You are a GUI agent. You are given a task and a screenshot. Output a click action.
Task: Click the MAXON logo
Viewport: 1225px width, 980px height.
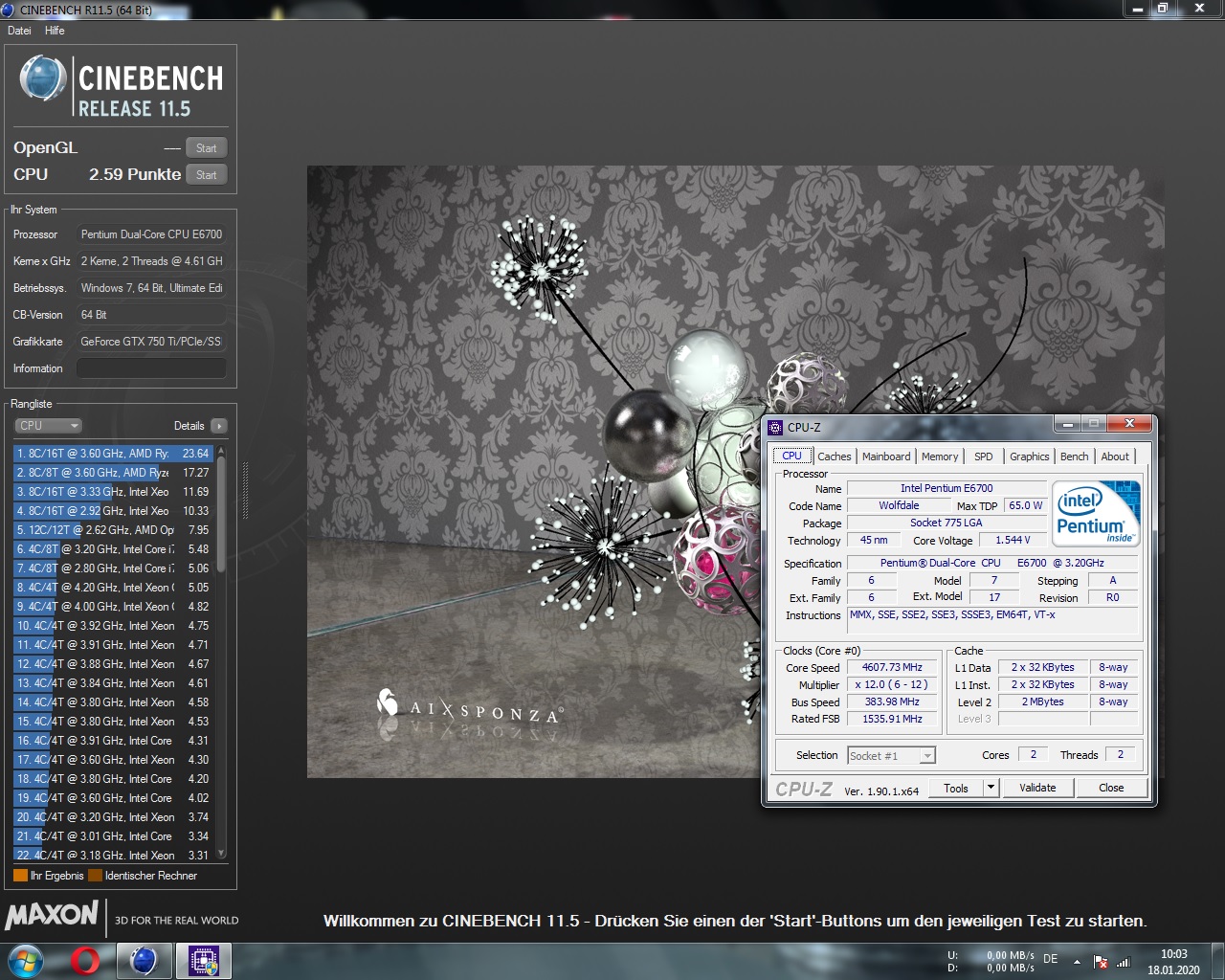tap(52, 915)
